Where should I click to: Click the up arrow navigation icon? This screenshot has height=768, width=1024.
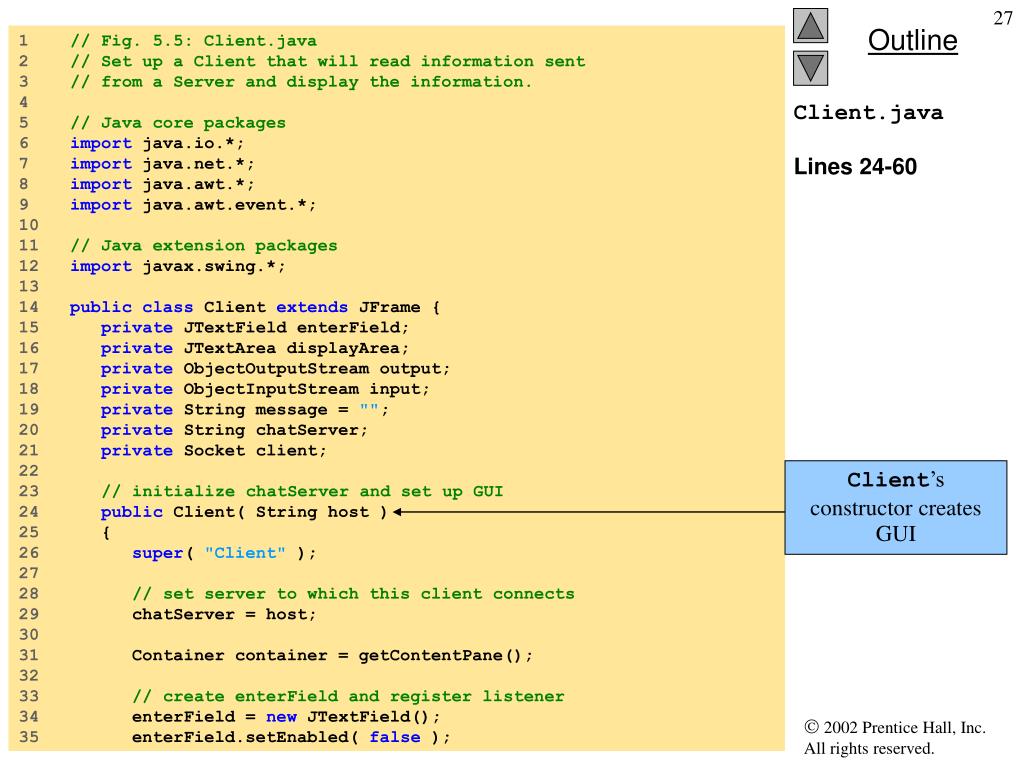click(x=810, y=25)
